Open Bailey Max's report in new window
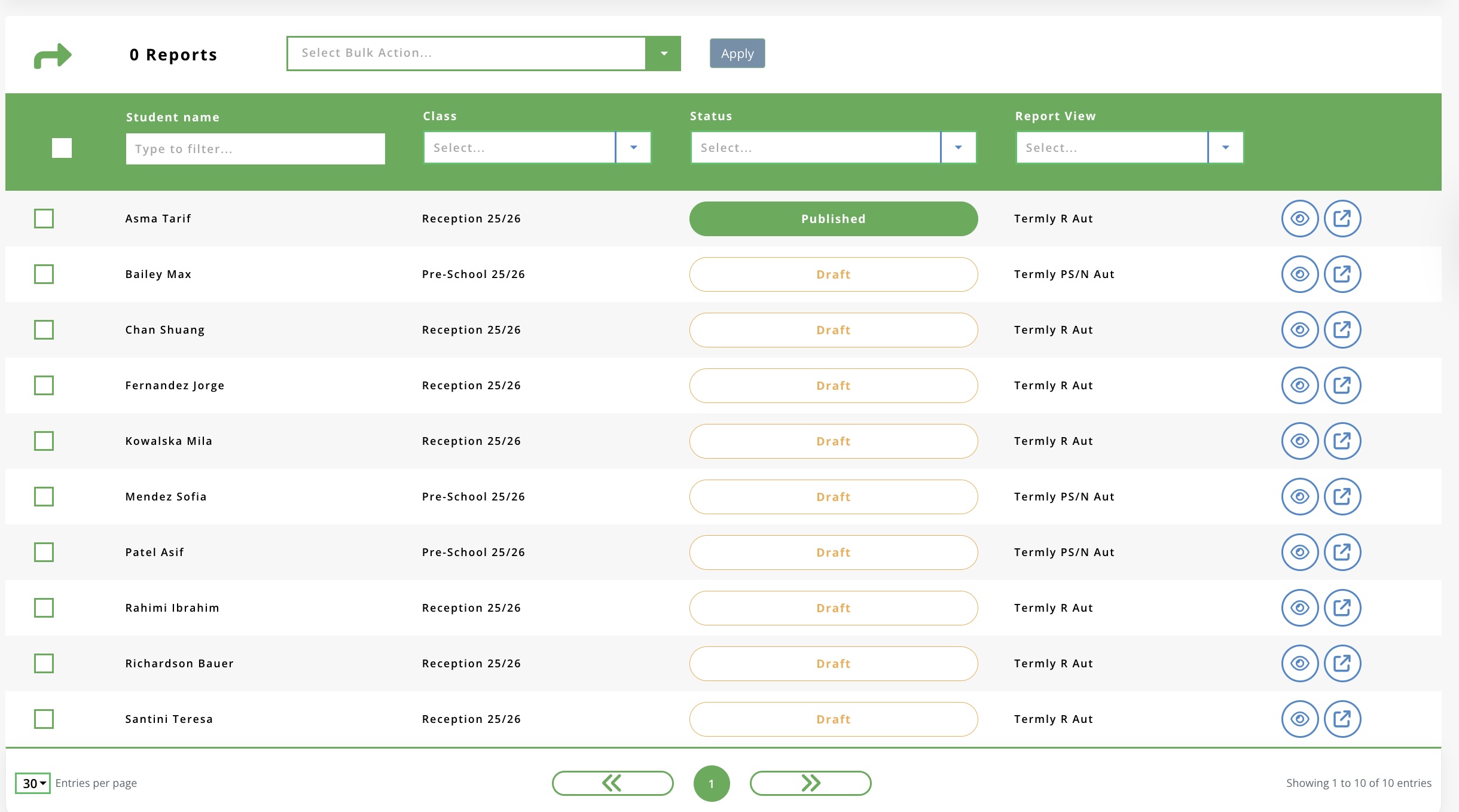Image resolution: width=1459 pixels, height=812 pixels. 1342,274
